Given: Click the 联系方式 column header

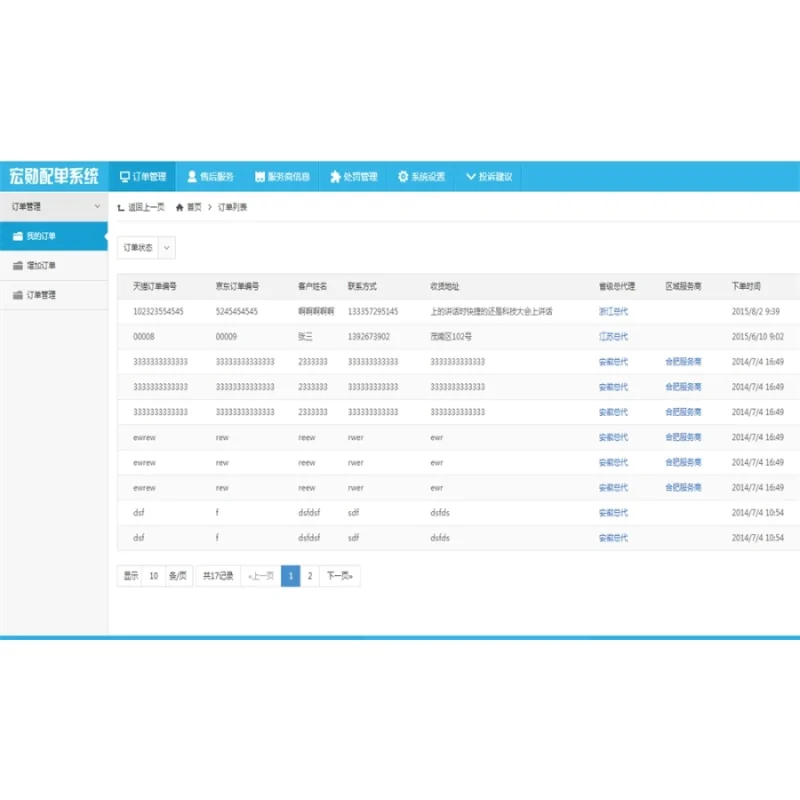Looking at the screenshot, I should coord(362,286).
